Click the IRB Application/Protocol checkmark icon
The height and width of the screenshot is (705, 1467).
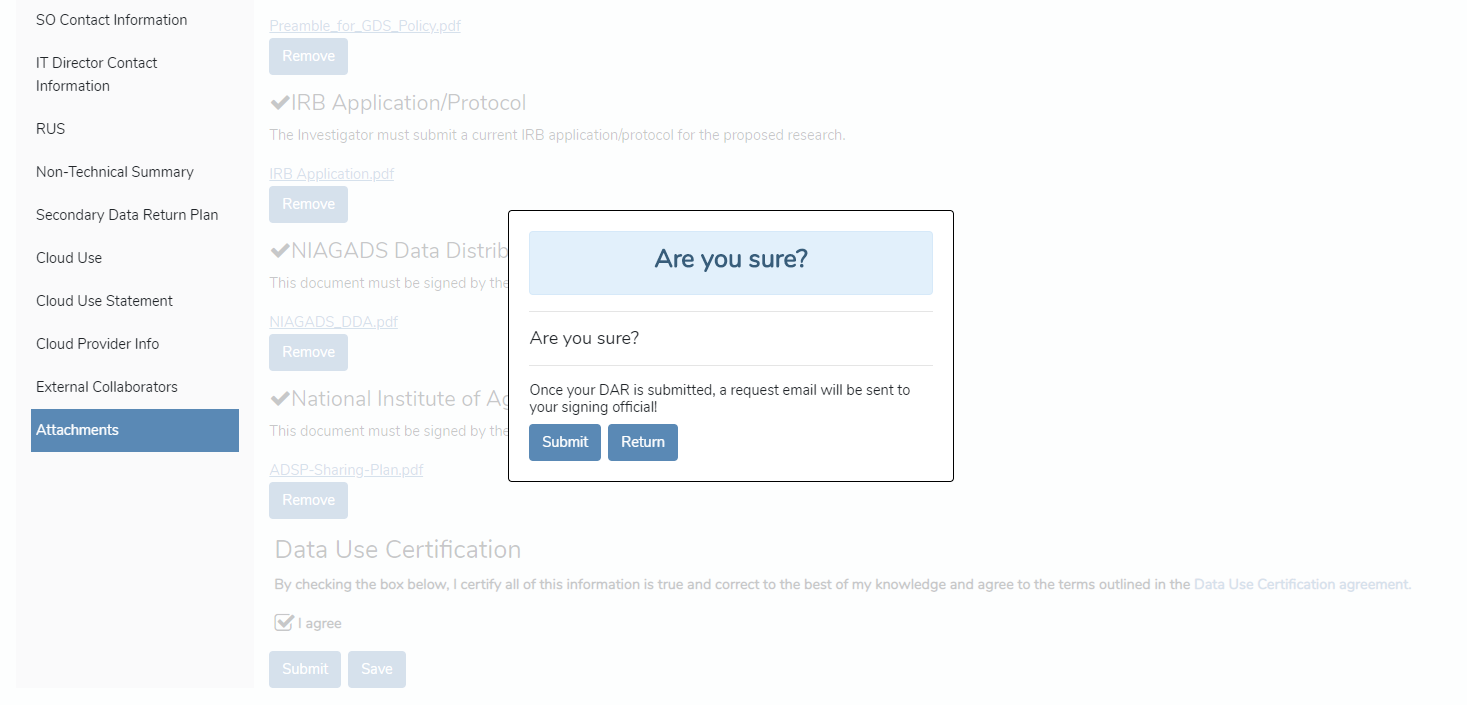(x=280, y=103)
